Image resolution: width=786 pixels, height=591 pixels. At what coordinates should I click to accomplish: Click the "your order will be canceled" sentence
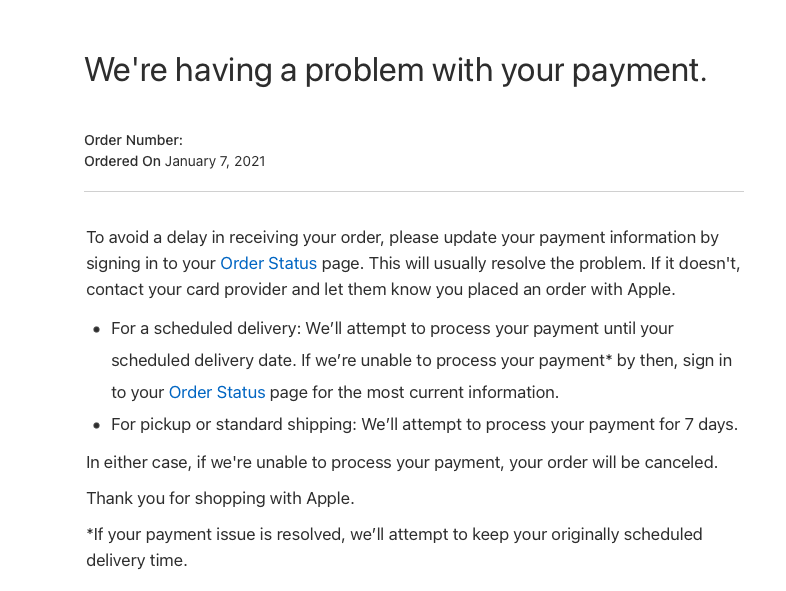614,462
